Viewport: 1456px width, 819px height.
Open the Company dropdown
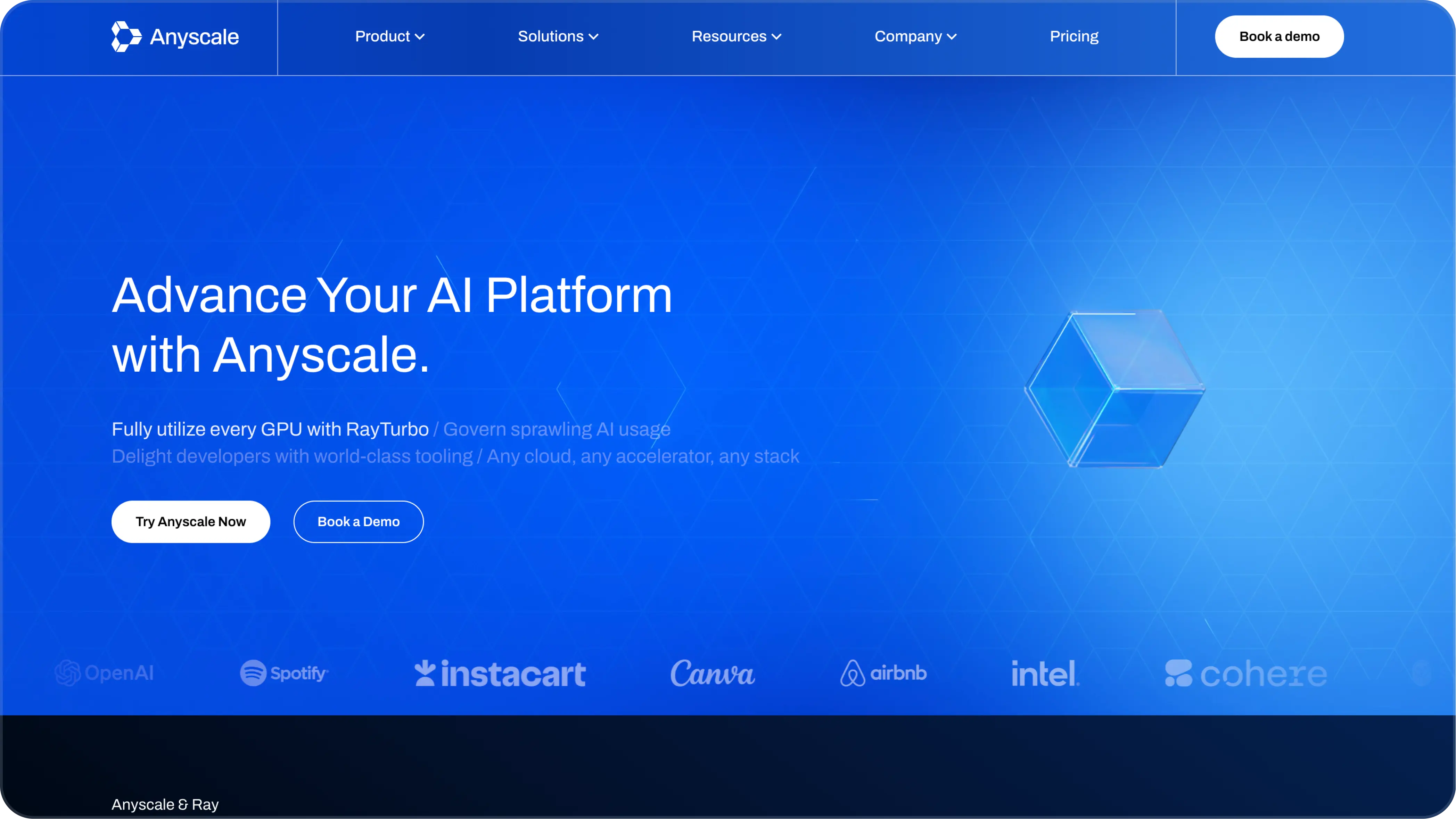(x=915, y=37)
